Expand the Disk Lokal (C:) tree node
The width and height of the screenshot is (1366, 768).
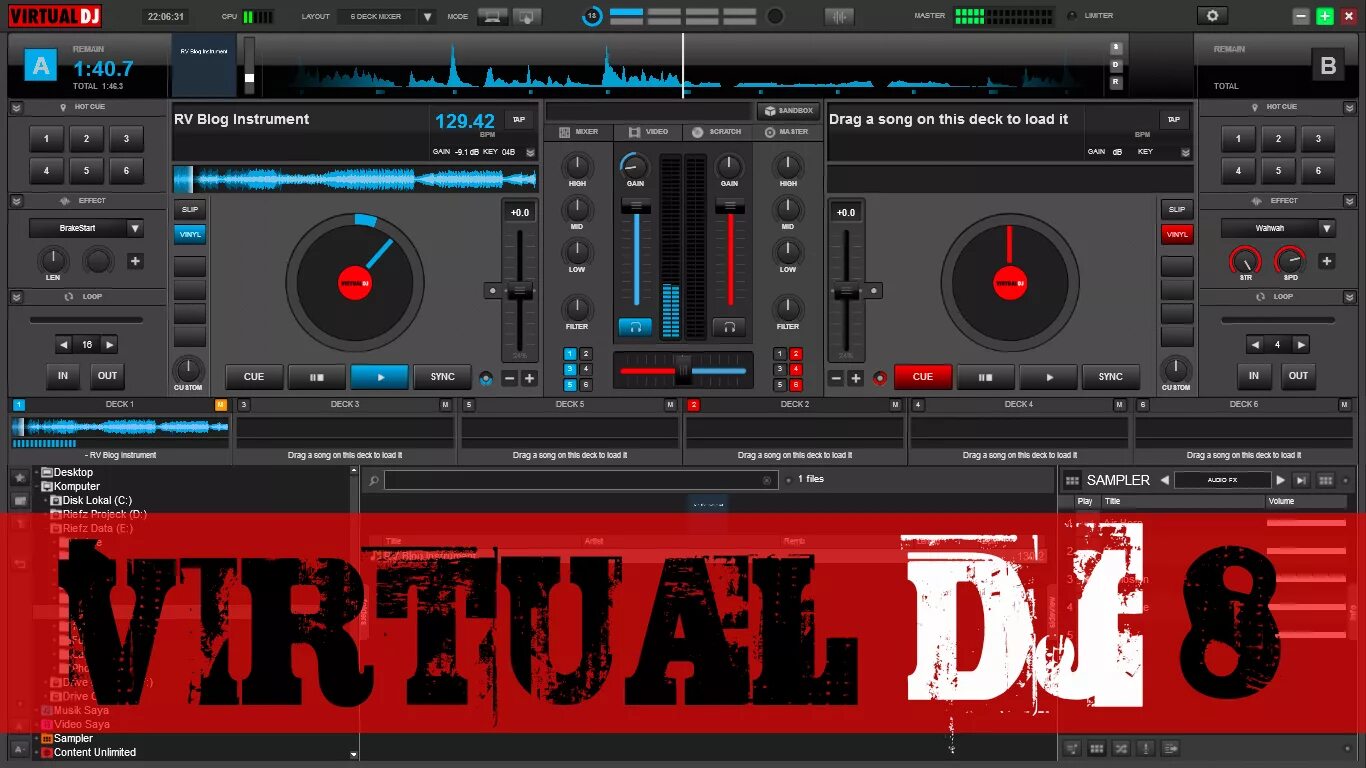coord(46,500)
